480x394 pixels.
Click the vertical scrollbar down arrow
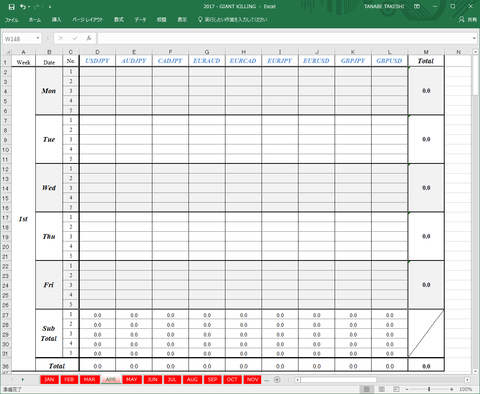click(475, 371)
